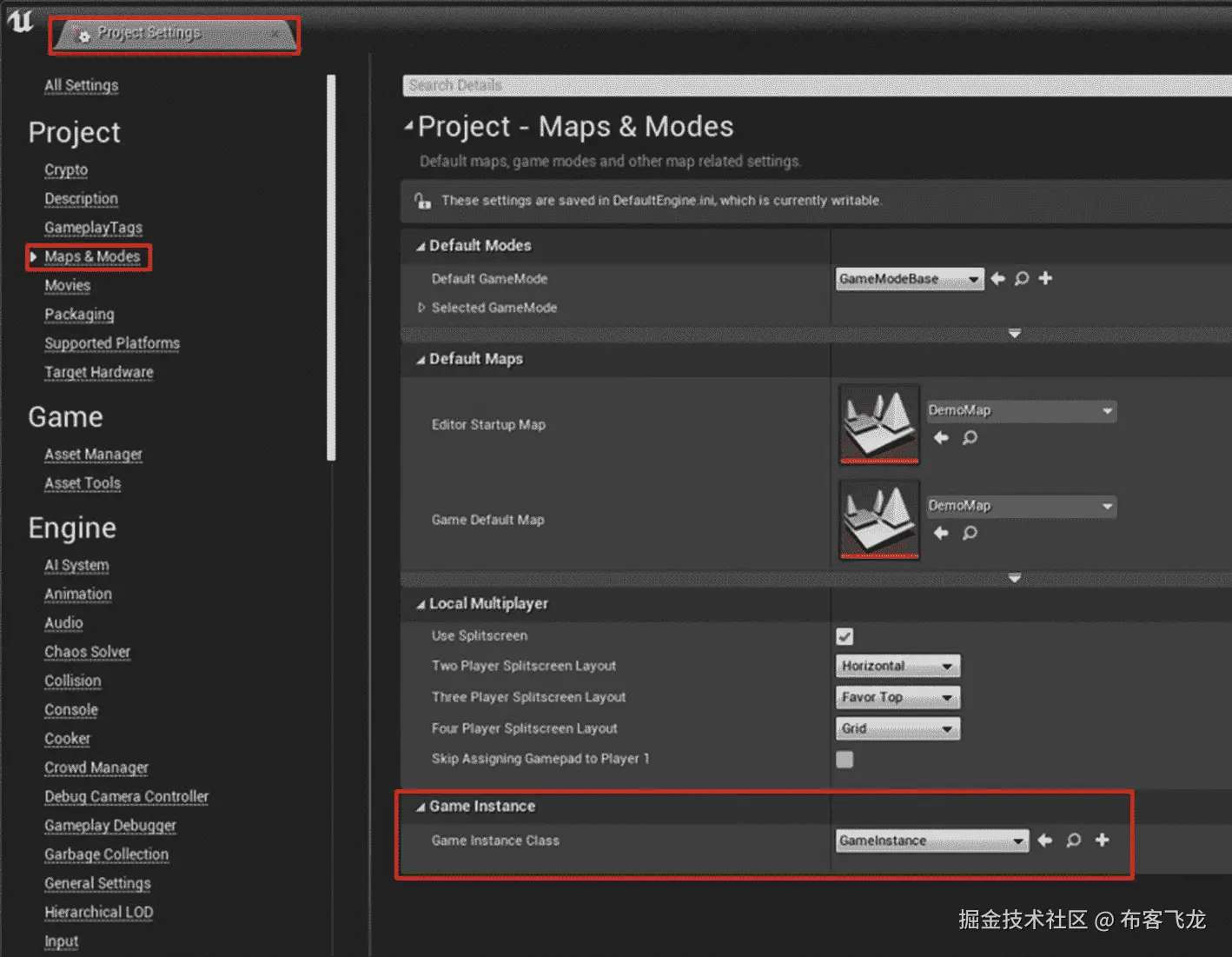This screenshot has width=1232, height=957.
Task: Click the Search Details input field
Action: 817,85
